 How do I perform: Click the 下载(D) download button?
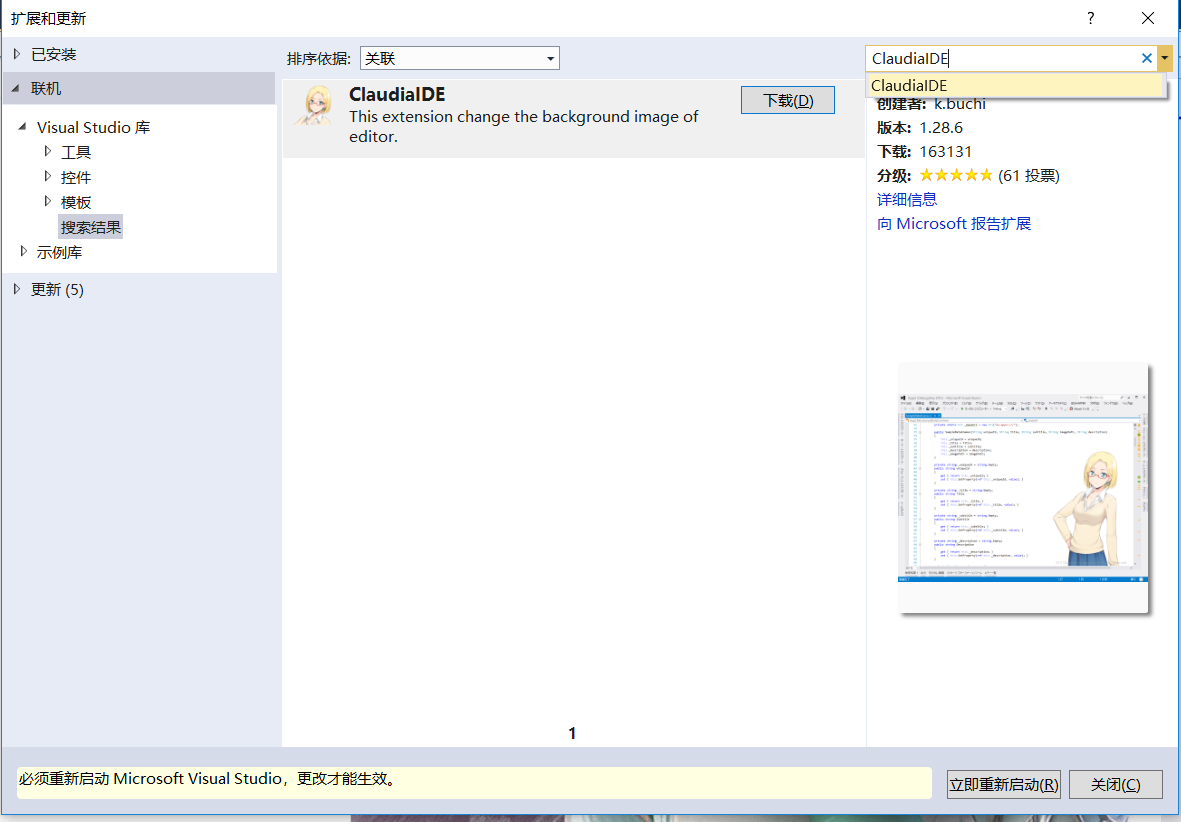click(x=788, y=100)
